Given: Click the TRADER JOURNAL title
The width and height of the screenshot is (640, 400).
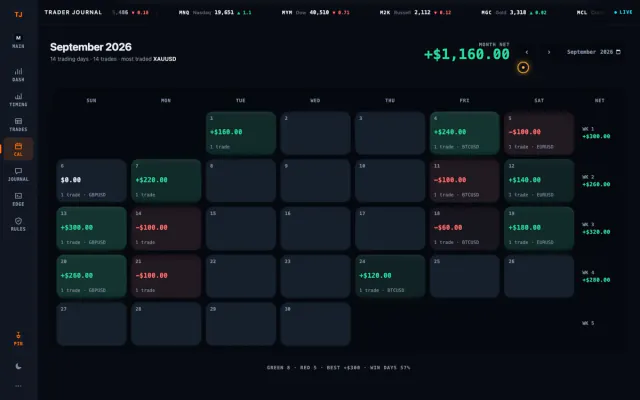Looking at the screenshot, I should (73, 12).
